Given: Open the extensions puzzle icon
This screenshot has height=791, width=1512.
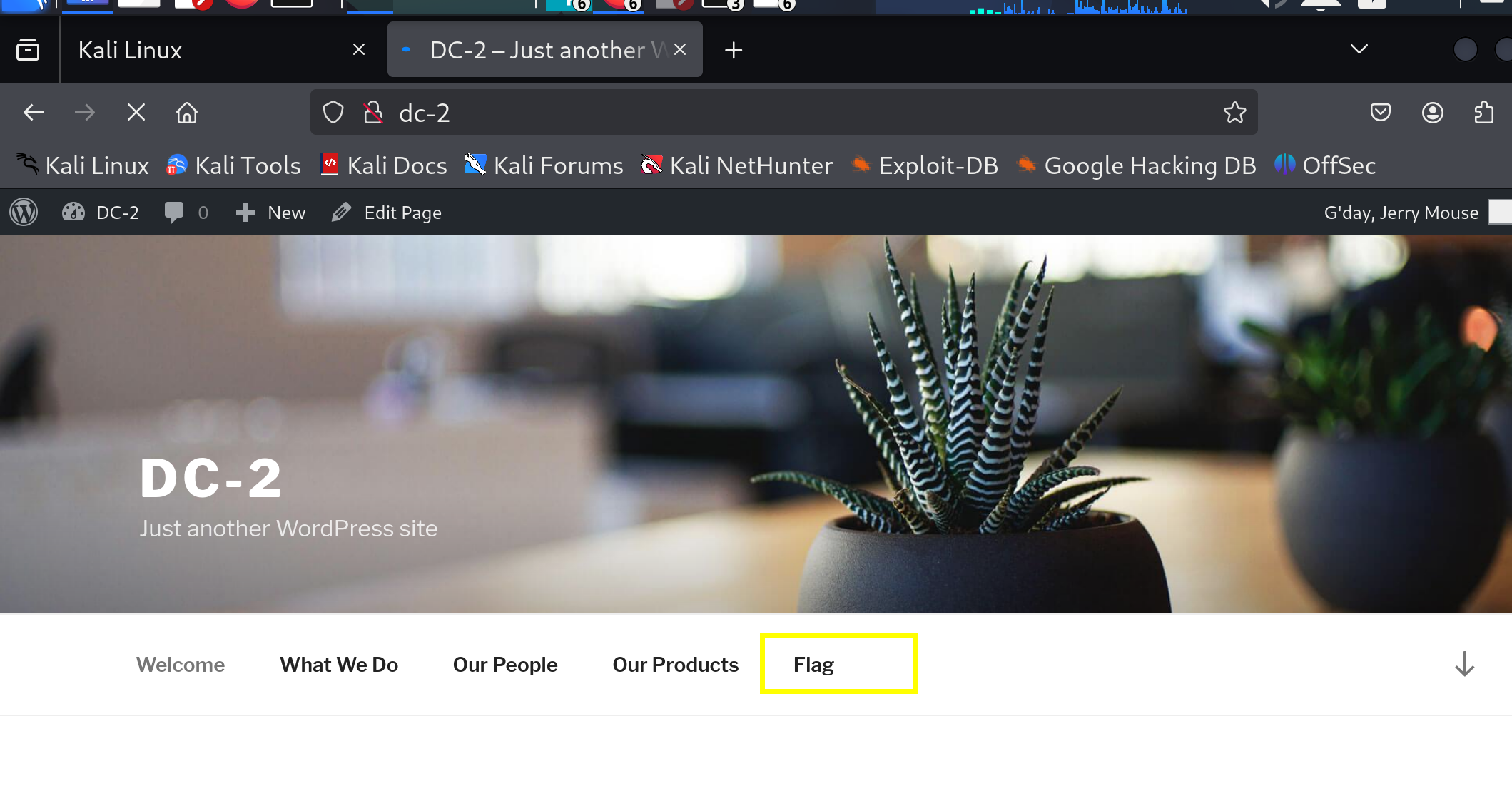Looking at the screenshot, I should click(1483, 113).
